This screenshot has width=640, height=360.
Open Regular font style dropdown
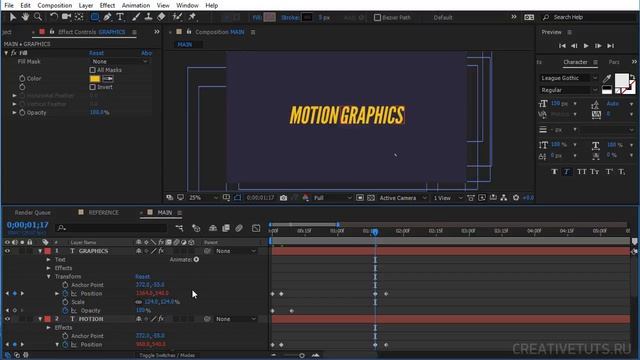569,90
